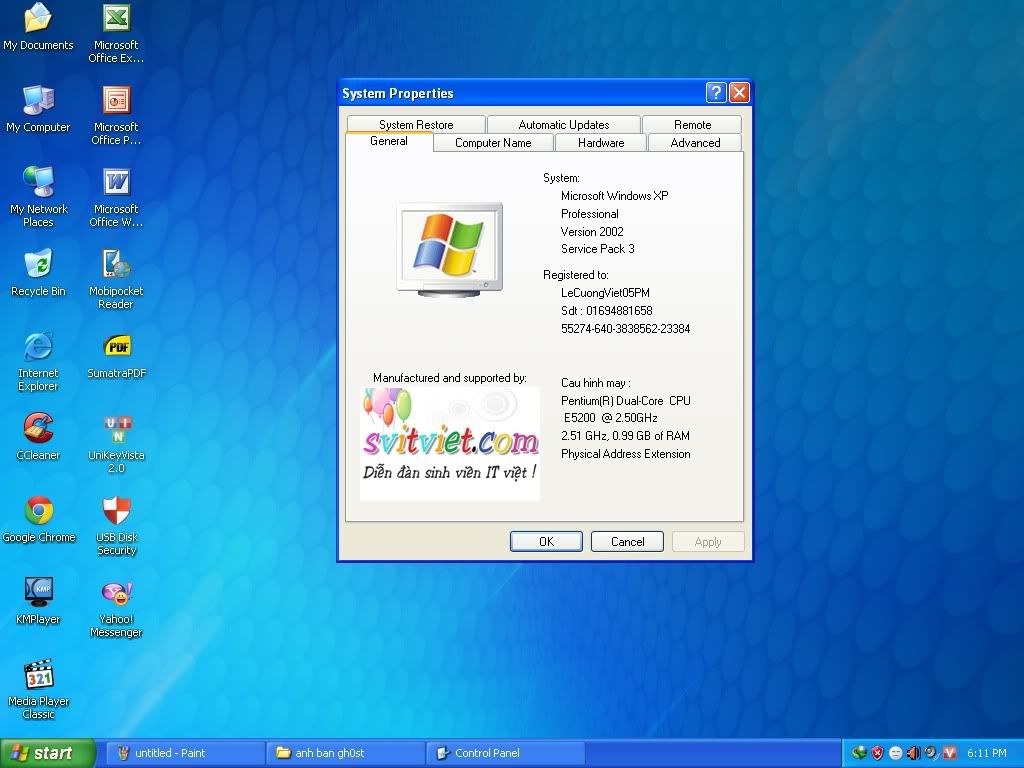Select the UniKeyVista 2.0 desktop icon

click(x=116, y=443)
